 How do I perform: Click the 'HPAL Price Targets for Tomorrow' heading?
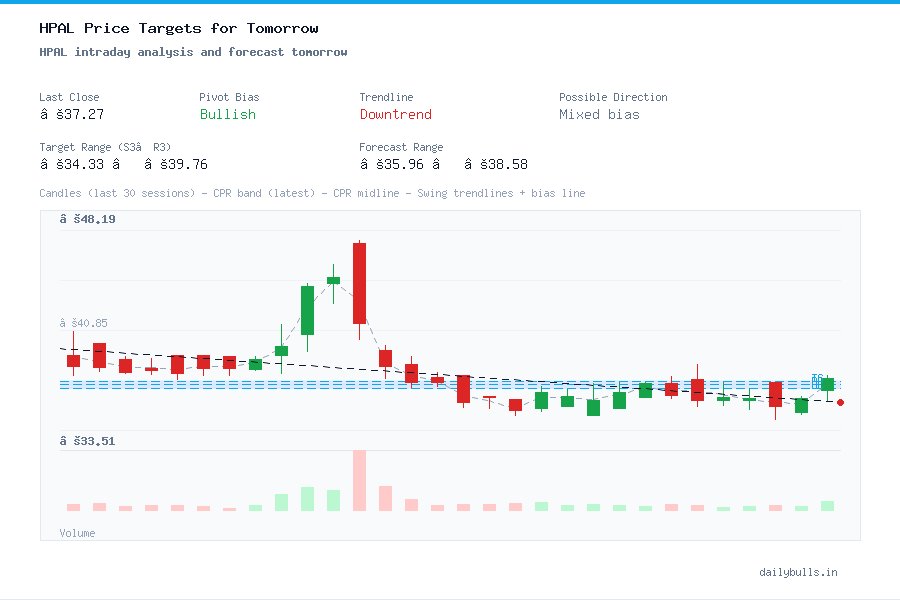click(x=179, y=28)
